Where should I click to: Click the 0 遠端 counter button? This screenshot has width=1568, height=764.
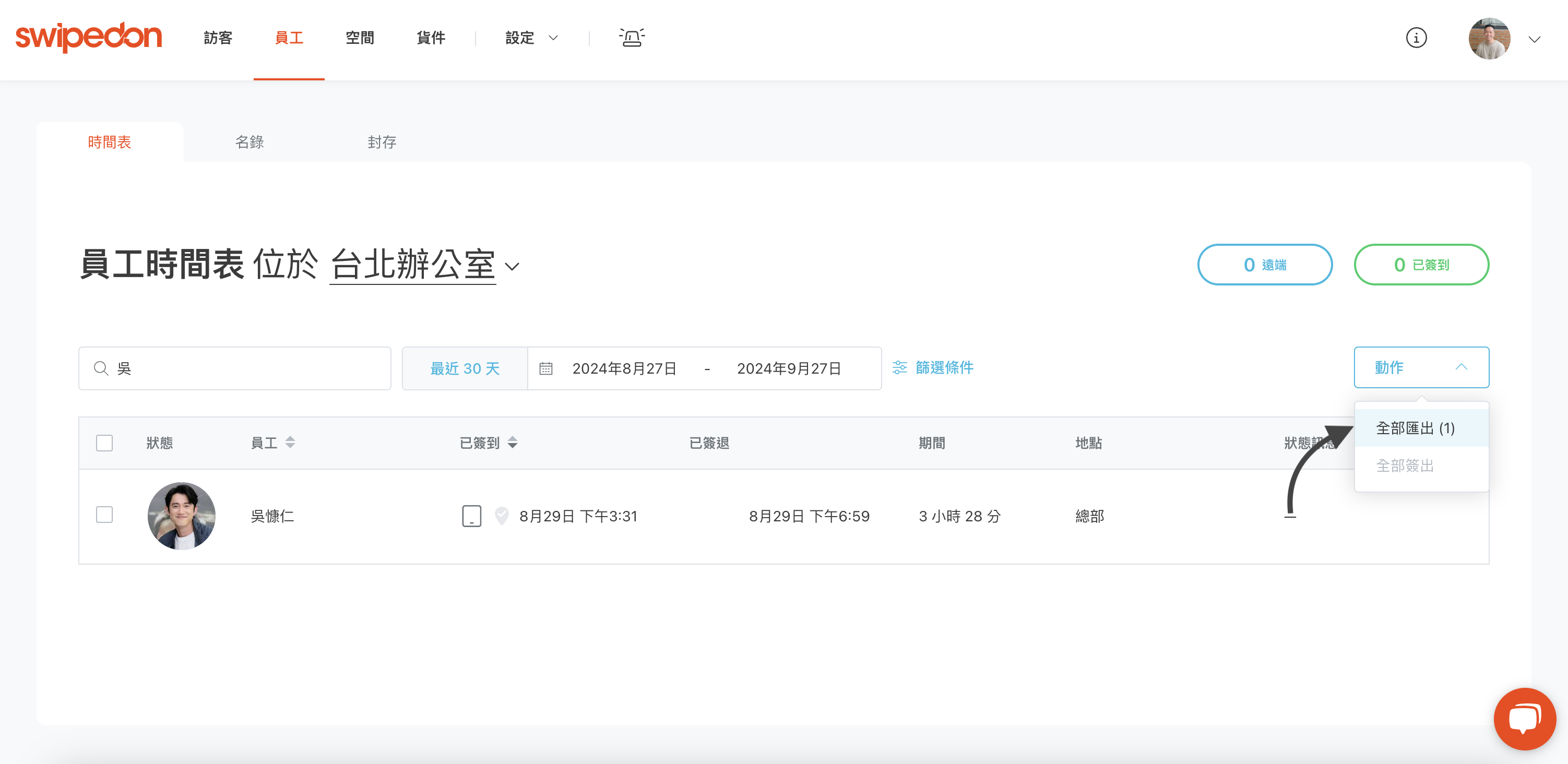coord(1264,264)
